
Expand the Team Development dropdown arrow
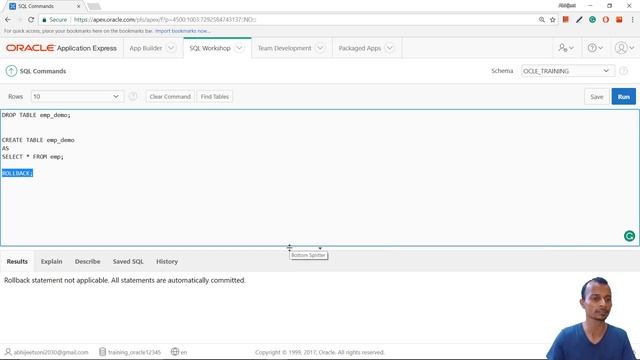click(320, 48)
